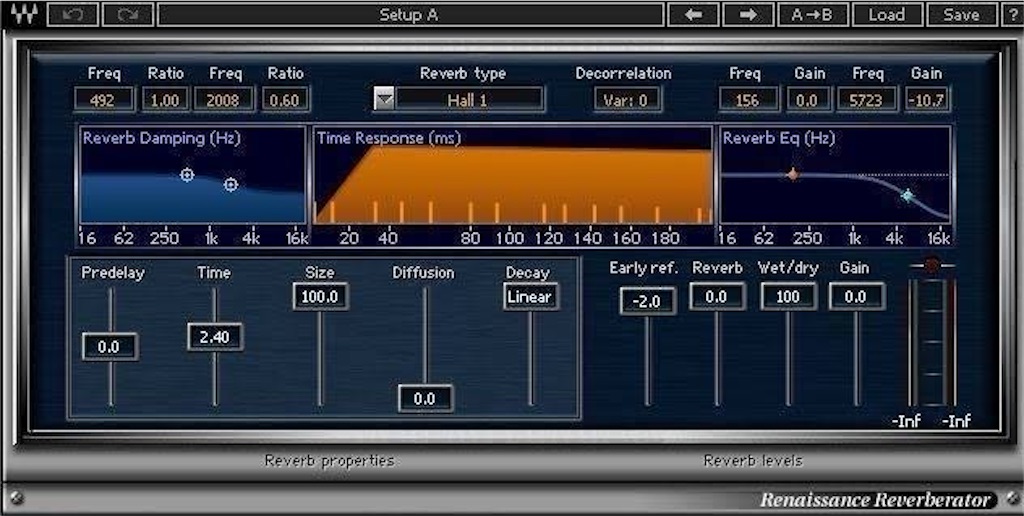Click damping Freq field showing 2008
This screenshot has height=516, width=1024.
click(x=223, y=100)
